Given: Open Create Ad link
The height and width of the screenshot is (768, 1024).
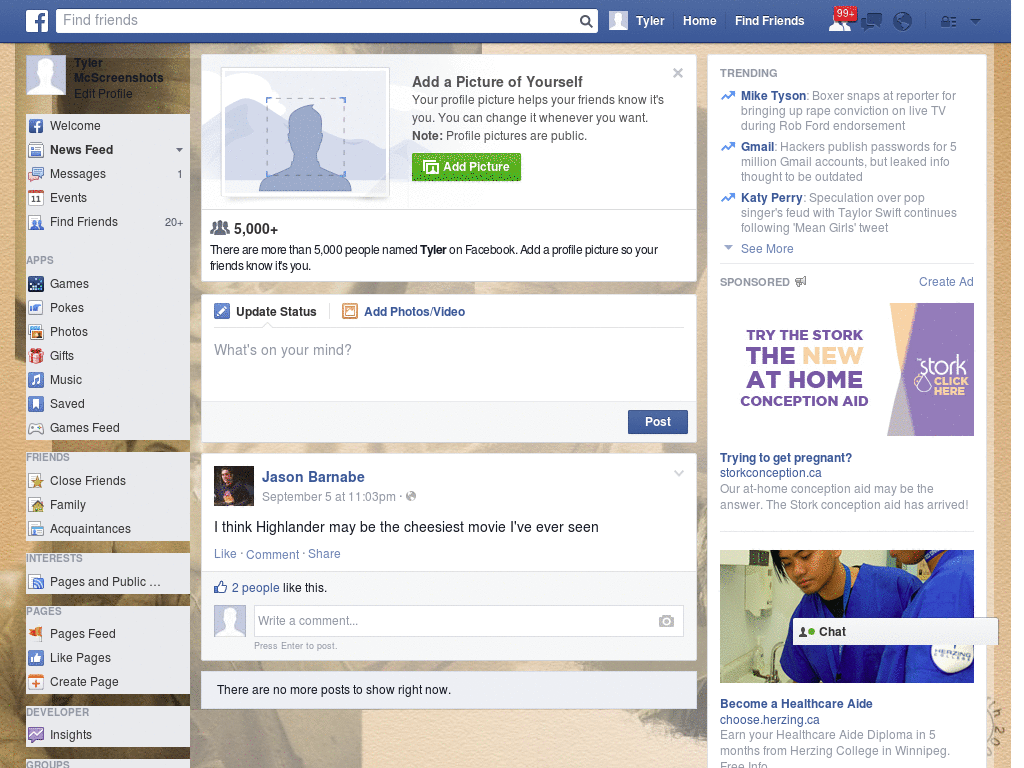Looking at the screenshot, I should 946,281.
